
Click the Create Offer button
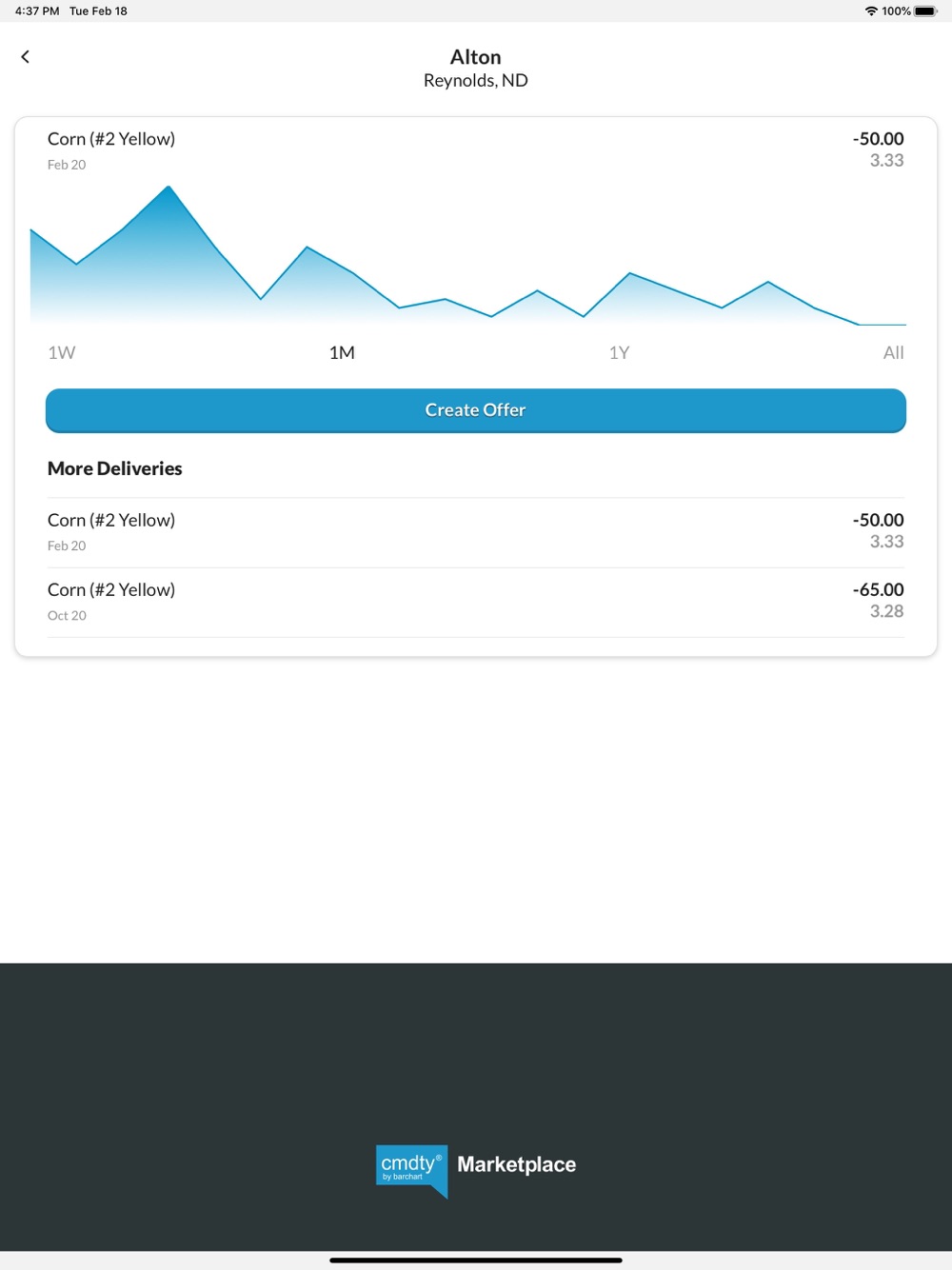(x=476, y=410)
